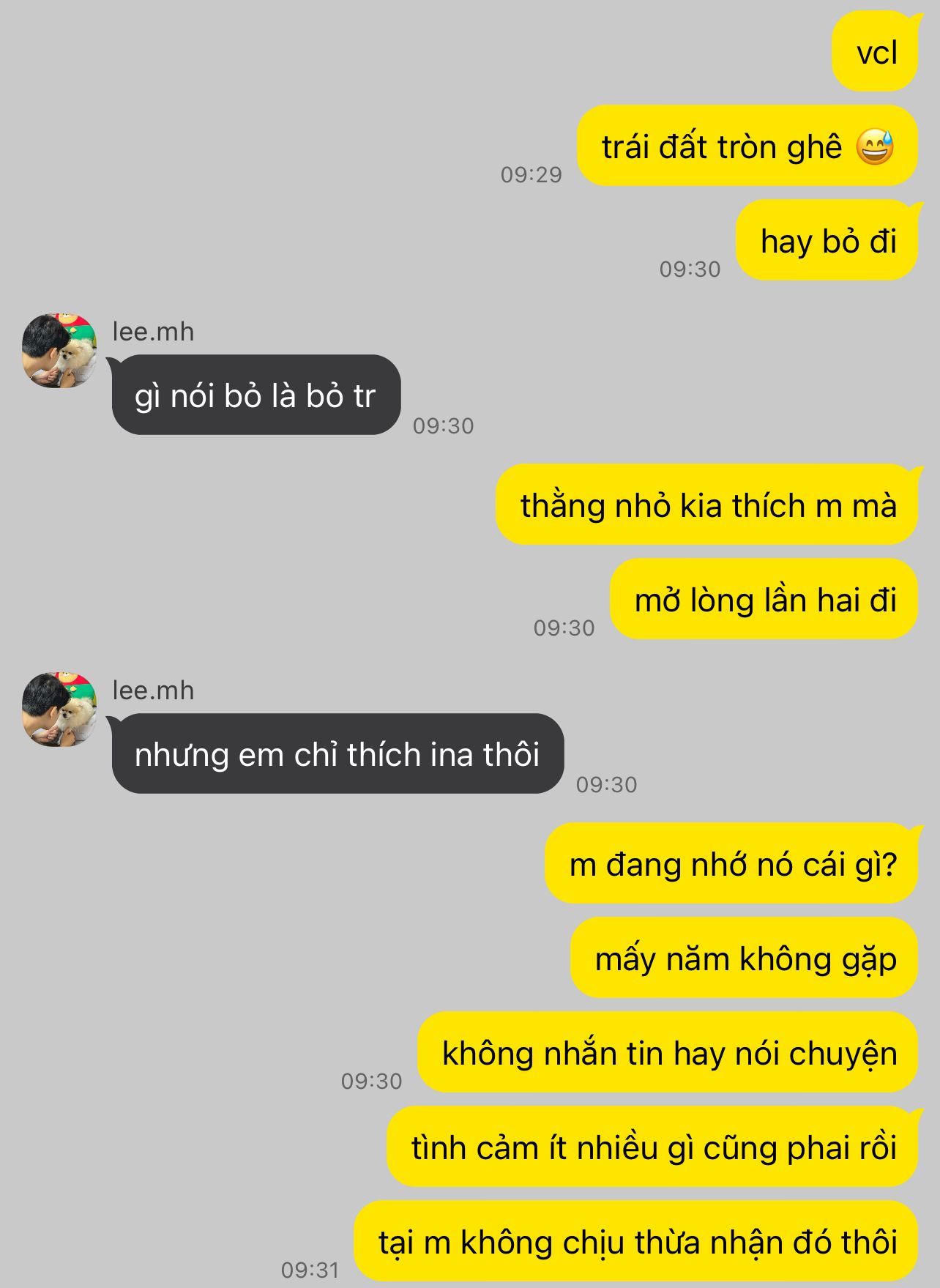Tap the sweat-smile emoji in message
940x1288 pixels.
pos(875,146)
